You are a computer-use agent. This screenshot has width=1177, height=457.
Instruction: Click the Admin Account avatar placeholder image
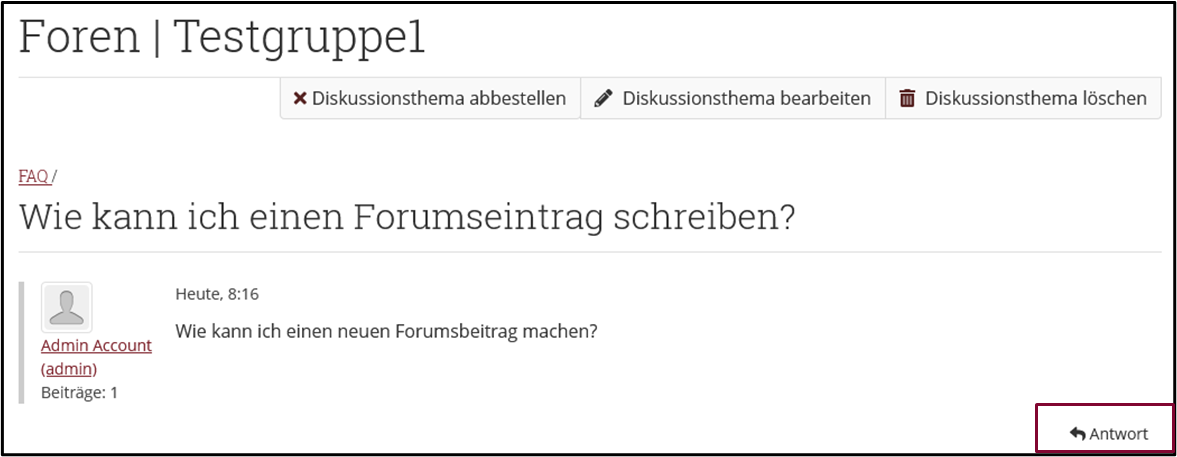67,307
